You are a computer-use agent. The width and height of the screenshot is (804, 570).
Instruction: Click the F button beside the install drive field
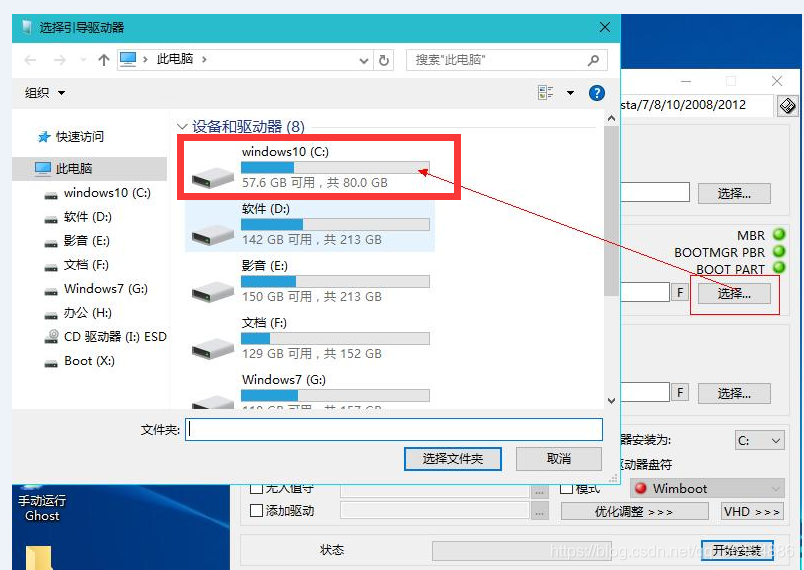pyautogui.click(x=679, y=393)
